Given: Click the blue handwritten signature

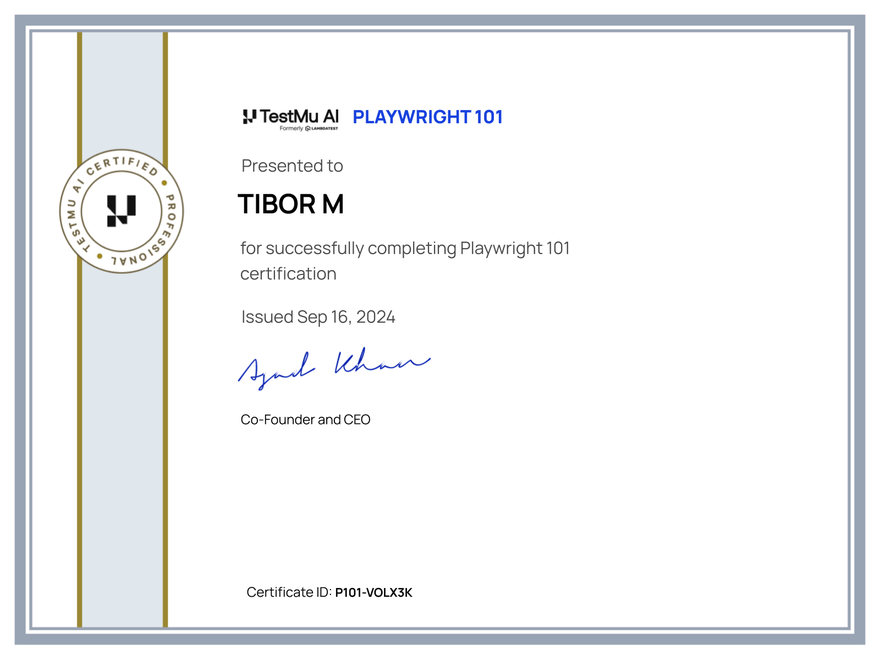Looking at the screenshot, I should tap(334, 368).
